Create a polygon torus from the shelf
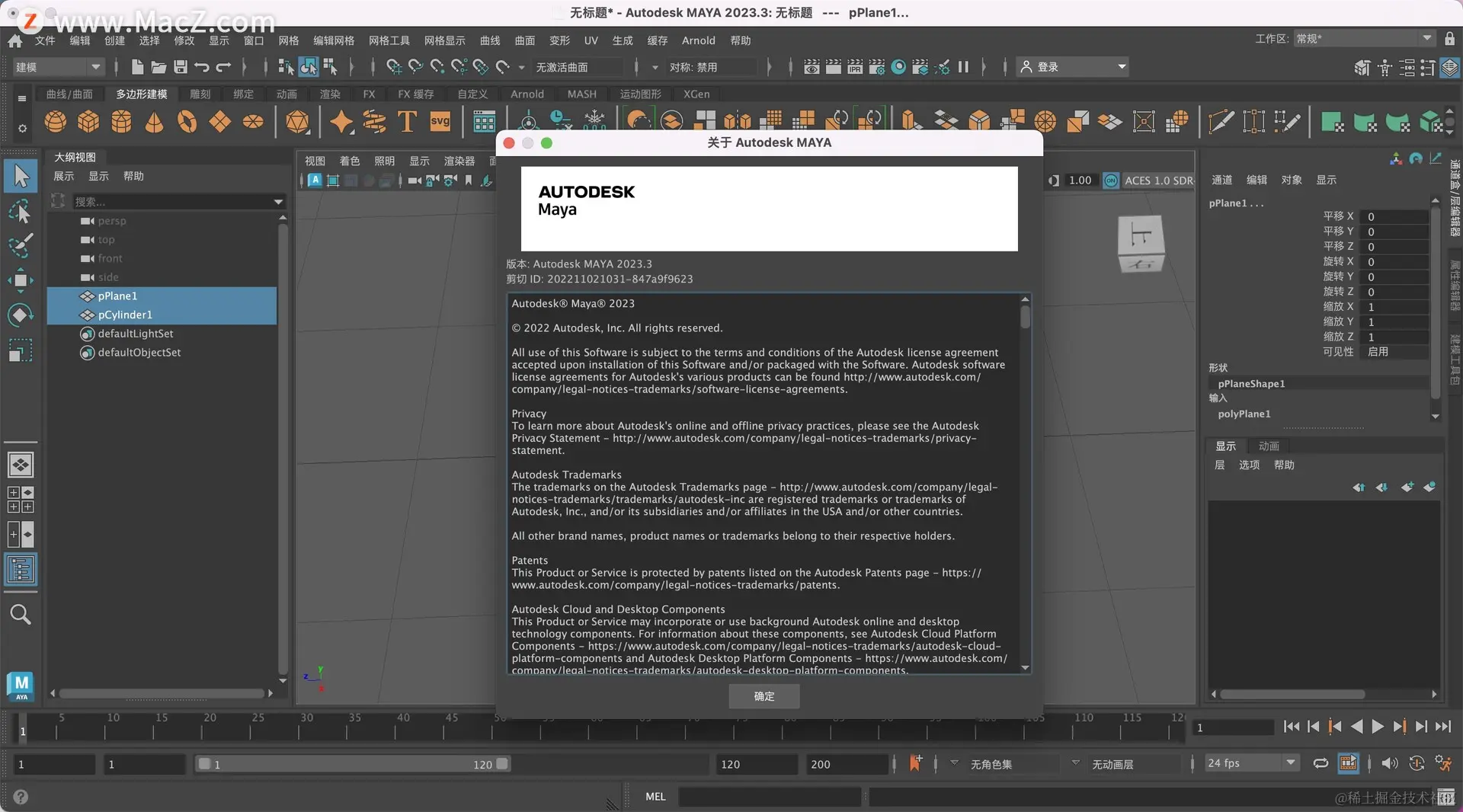The image size is (1463, 812). 187,121
